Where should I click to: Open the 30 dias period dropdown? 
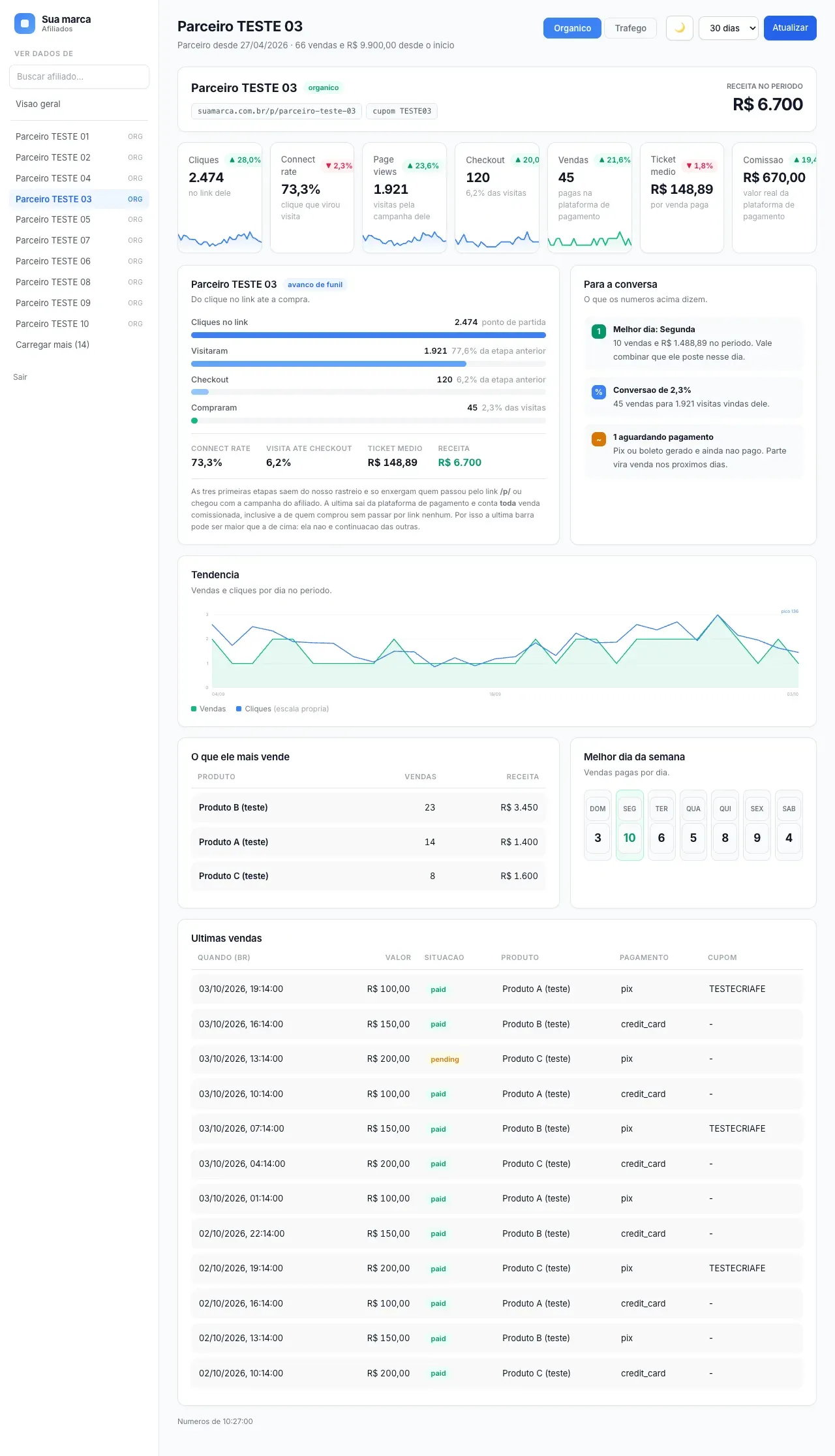pyautogui.click(x=729, y=28)
